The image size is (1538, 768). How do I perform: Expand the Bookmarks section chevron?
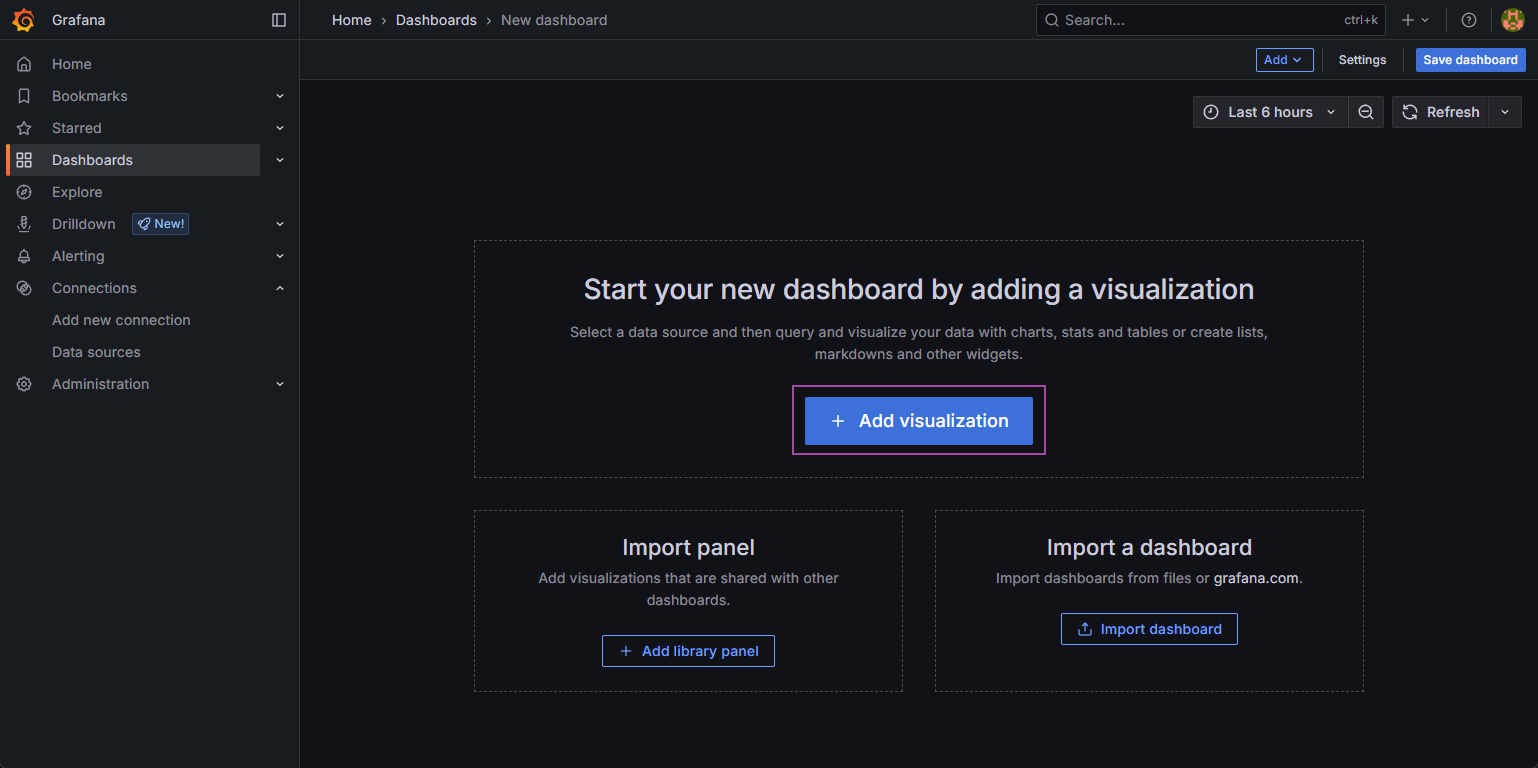coord(280,96)
